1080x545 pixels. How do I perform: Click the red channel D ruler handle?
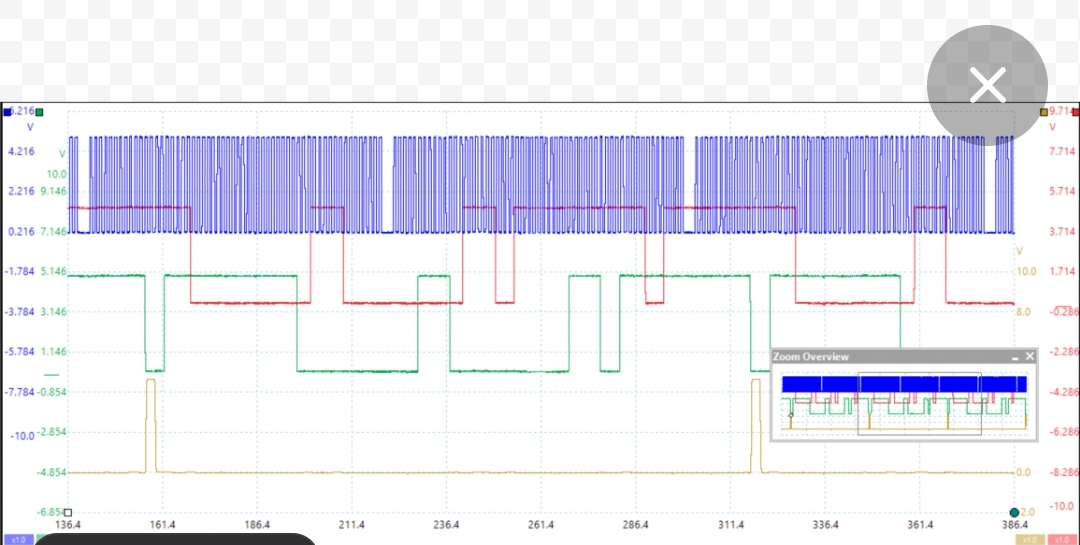coord(1075,112)
